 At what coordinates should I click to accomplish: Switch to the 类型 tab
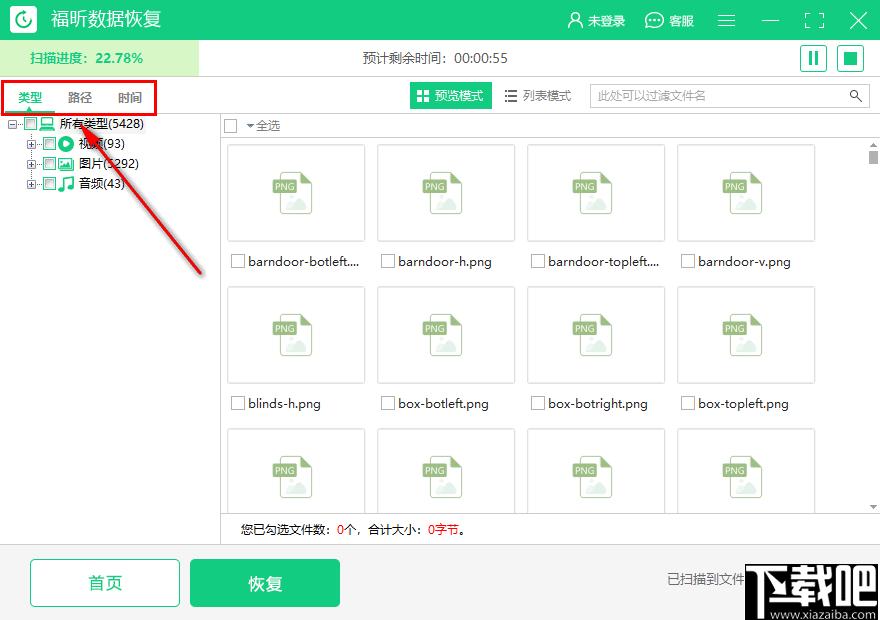(x=30, y=98)
